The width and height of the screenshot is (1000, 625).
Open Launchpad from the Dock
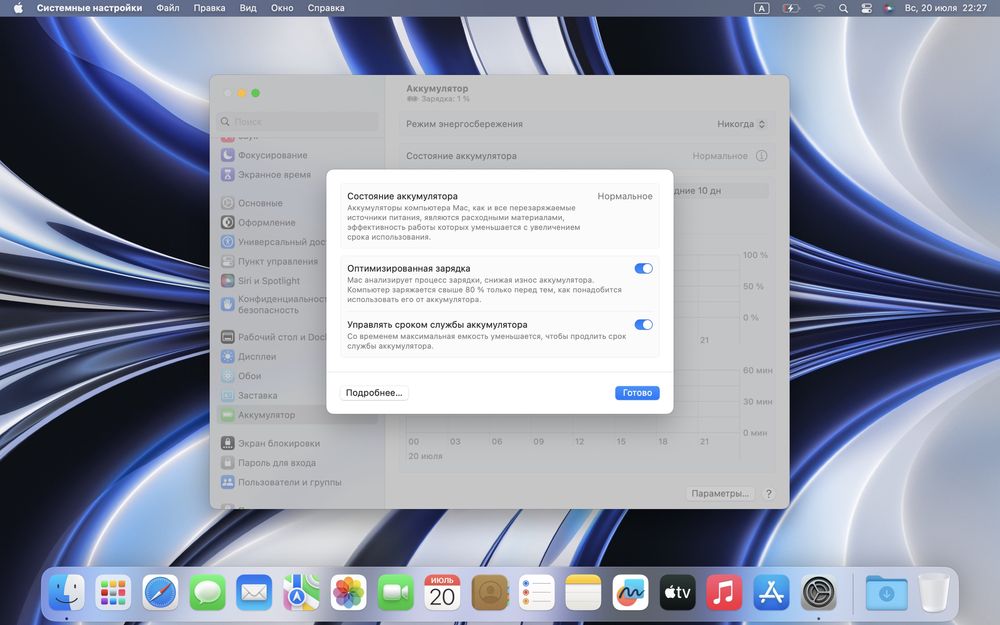point(114,592)
